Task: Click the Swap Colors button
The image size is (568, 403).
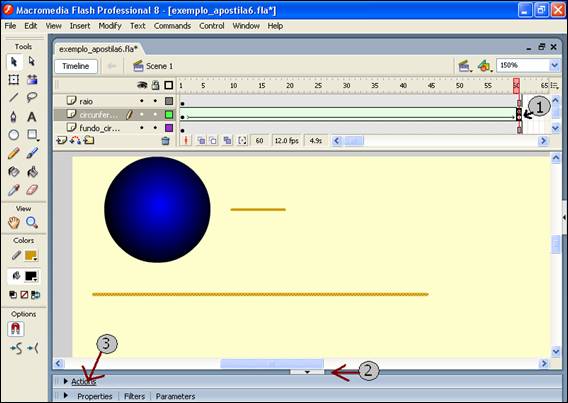Action: 36,295
